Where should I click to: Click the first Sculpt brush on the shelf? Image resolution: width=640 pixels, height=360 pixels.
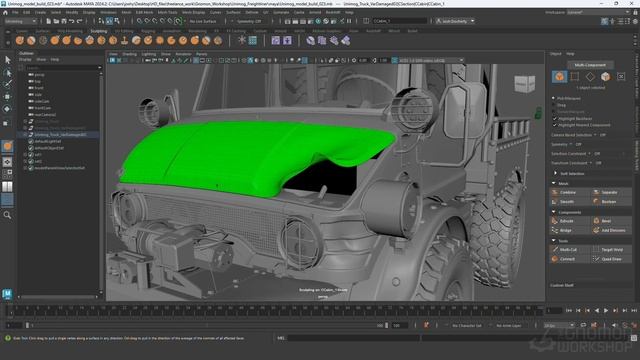[20, 40]
